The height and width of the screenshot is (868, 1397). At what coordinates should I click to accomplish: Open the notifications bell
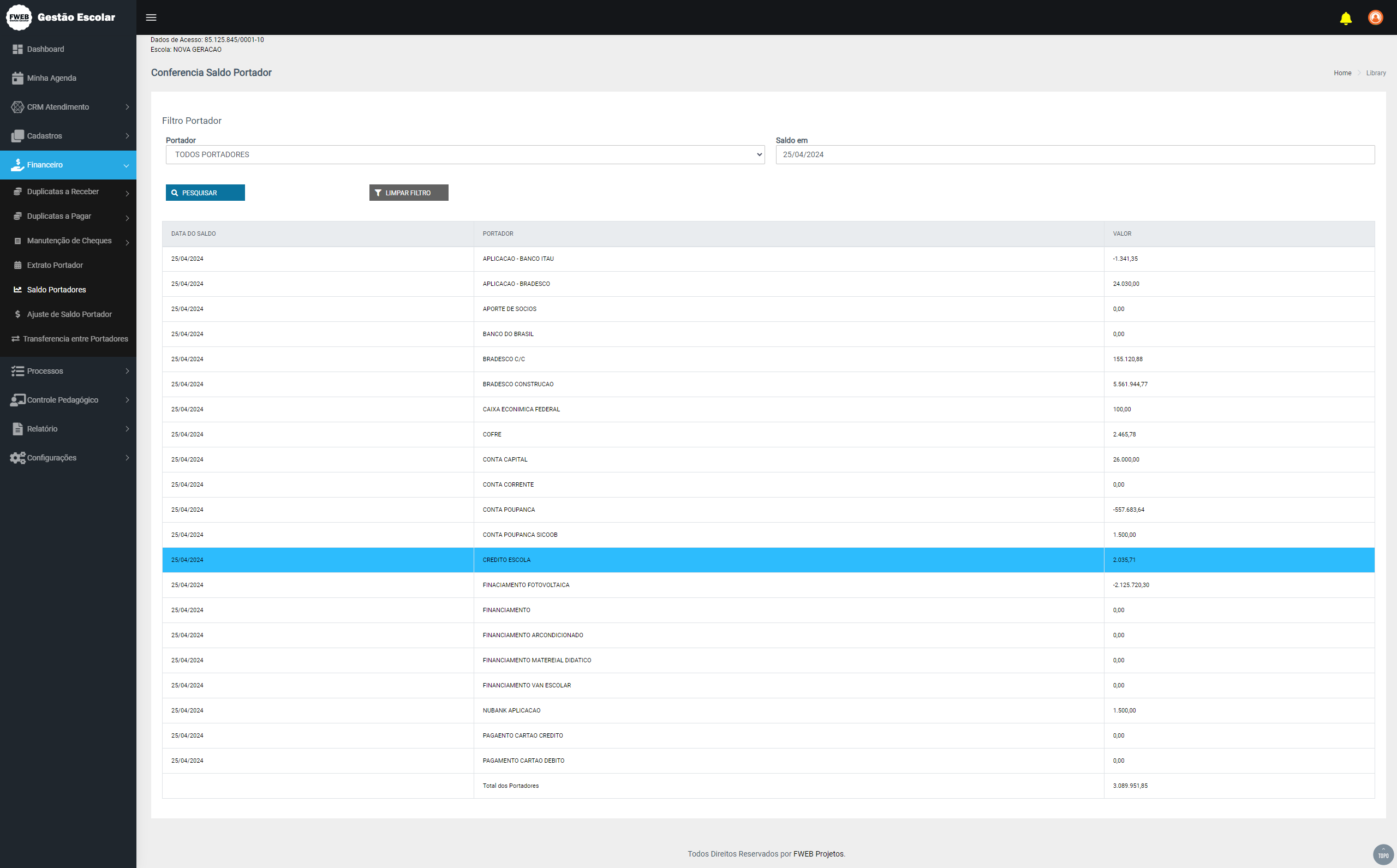[x=1345, y=19]
